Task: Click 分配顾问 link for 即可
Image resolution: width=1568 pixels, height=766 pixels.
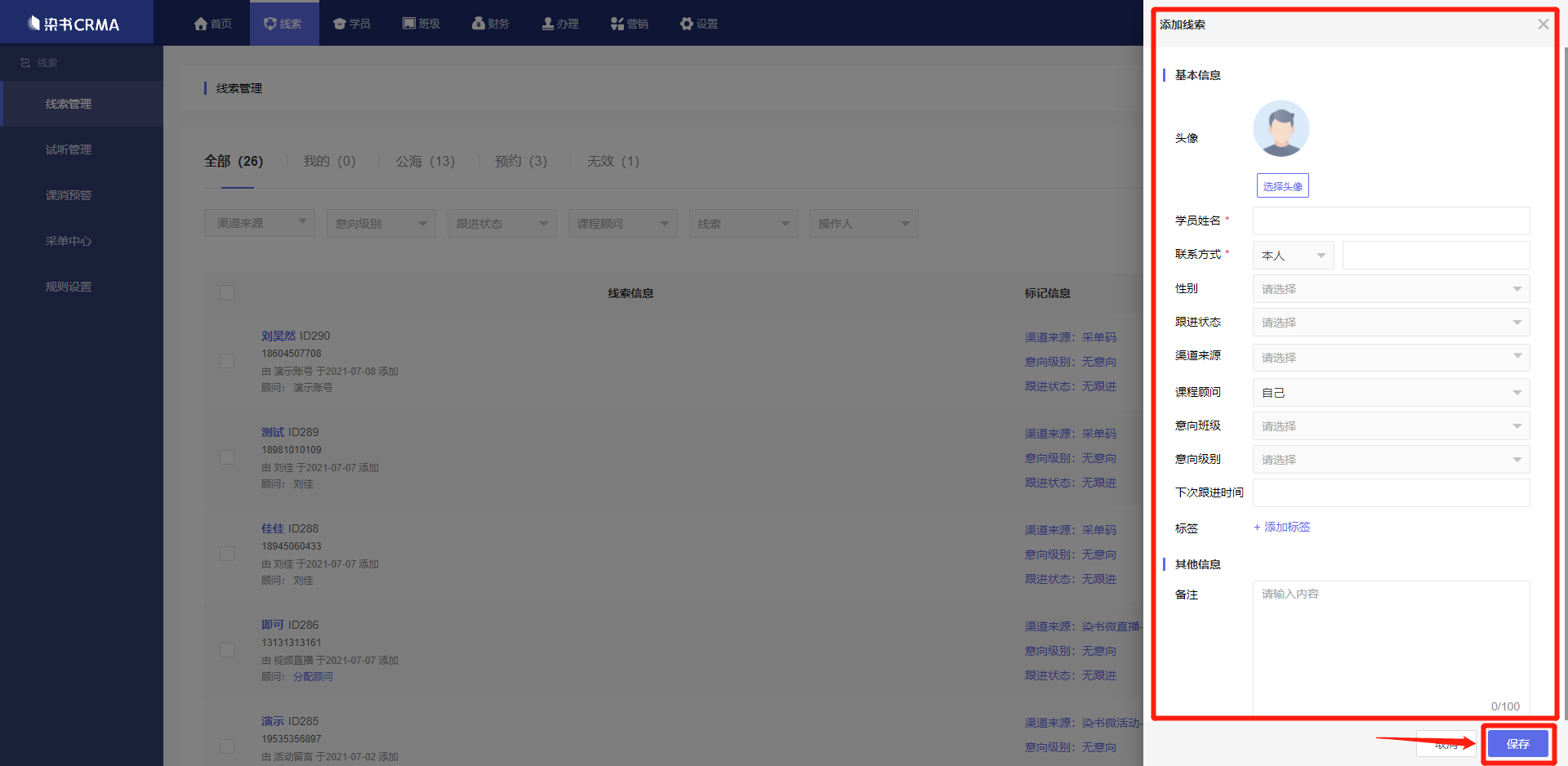Action: click(x=313, y=676)
